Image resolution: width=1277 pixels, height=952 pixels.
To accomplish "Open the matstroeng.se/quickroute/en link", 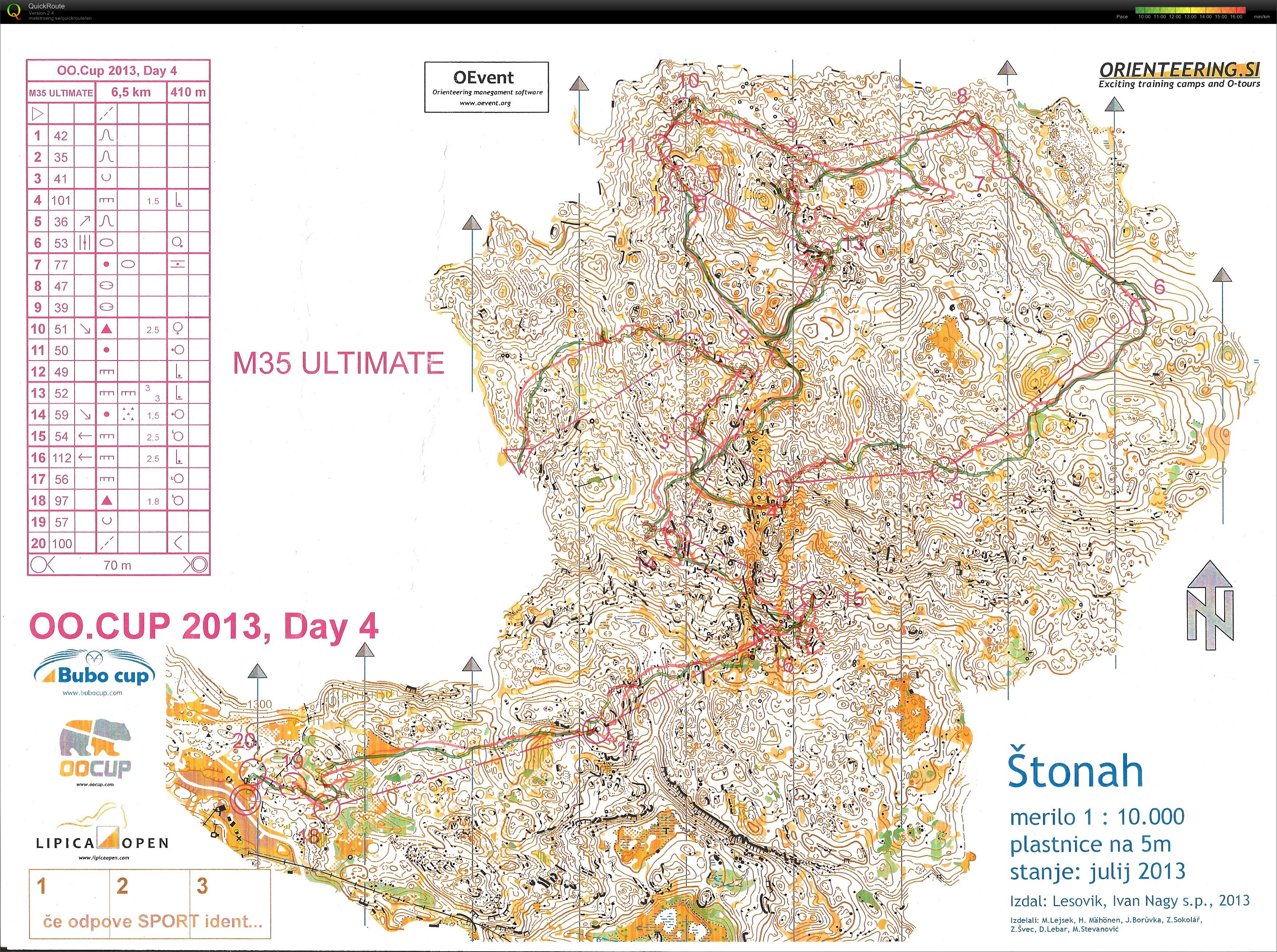I will 60,18.
